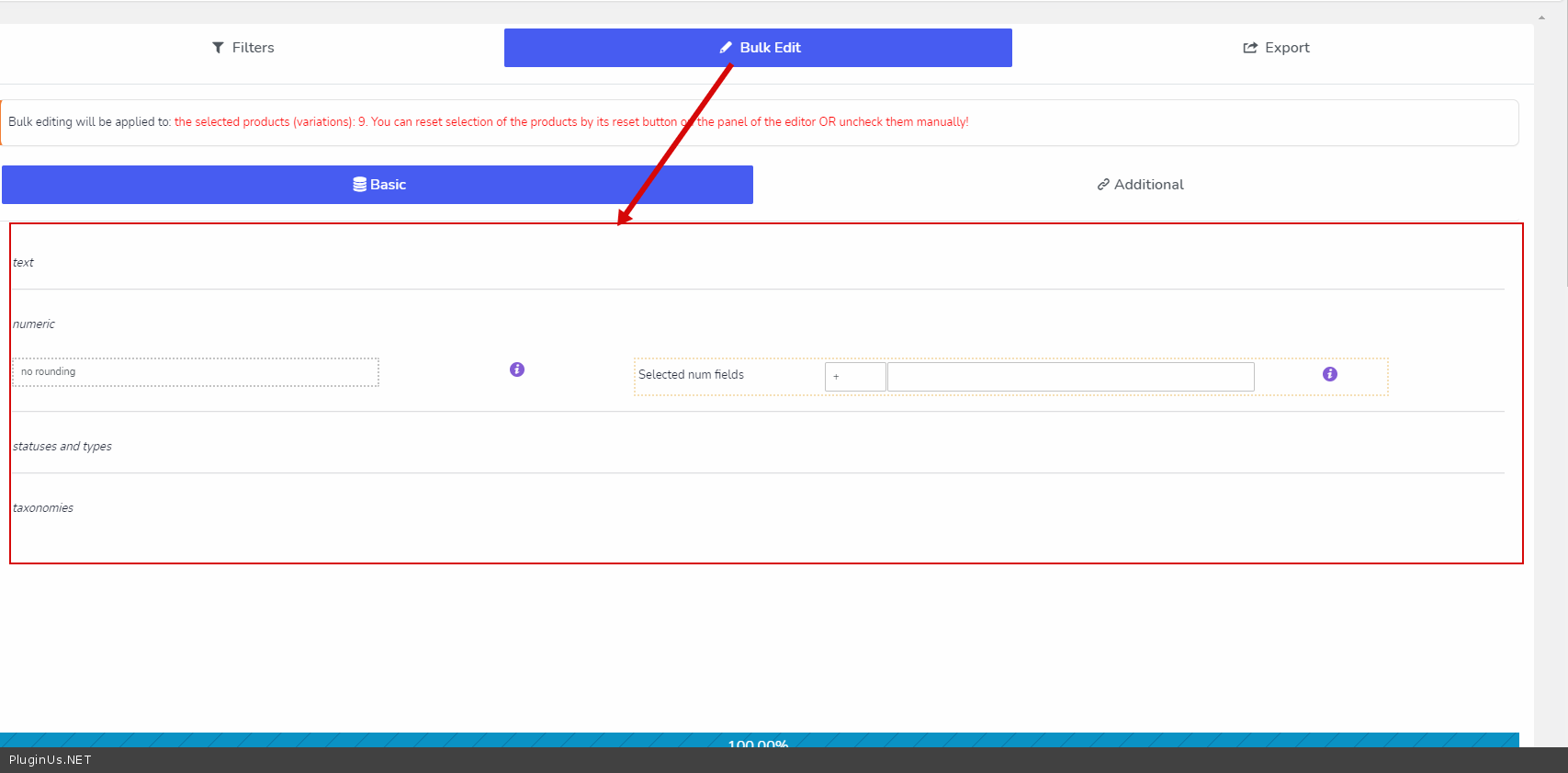Open the info icon beside rounding dropdown
Image resolution: width=1568 pixels, height=773 pixels.
(x=517, y=369)
